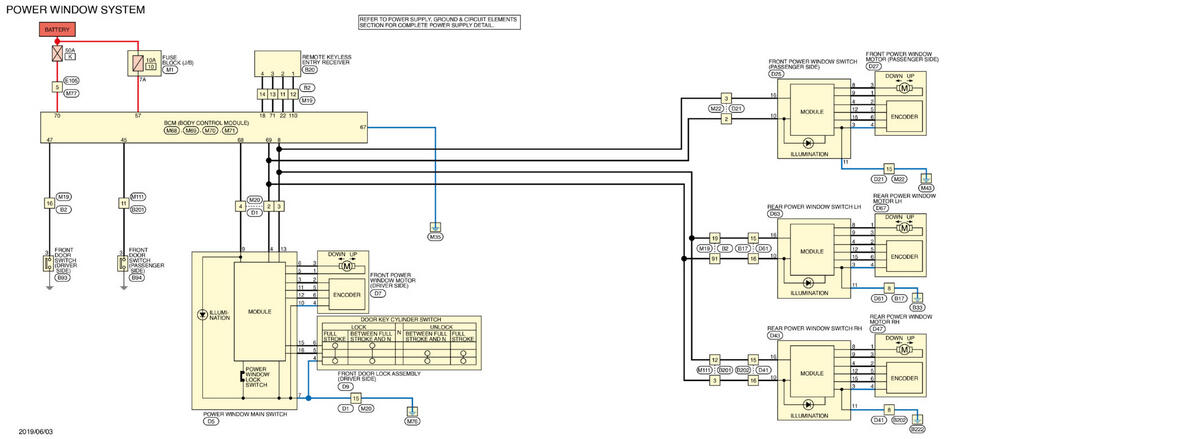Select the REAR POWER WINDOW SWITCH LH label
Image resolution: width=1200 pixels, height=439 pixels.
point(813,207)
